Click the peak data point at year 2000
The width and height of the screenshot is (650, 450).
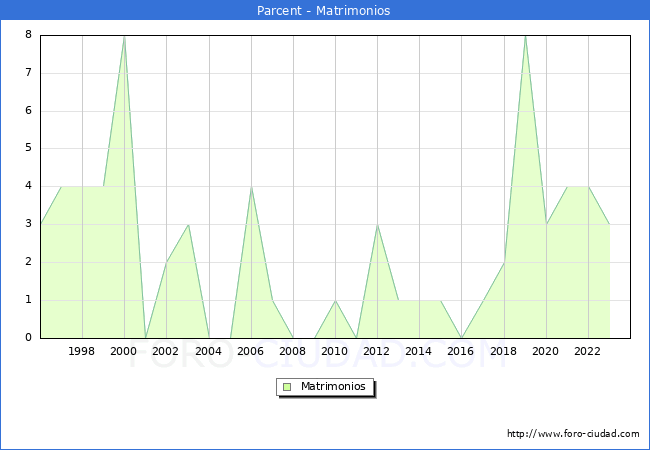coord(124,36)
